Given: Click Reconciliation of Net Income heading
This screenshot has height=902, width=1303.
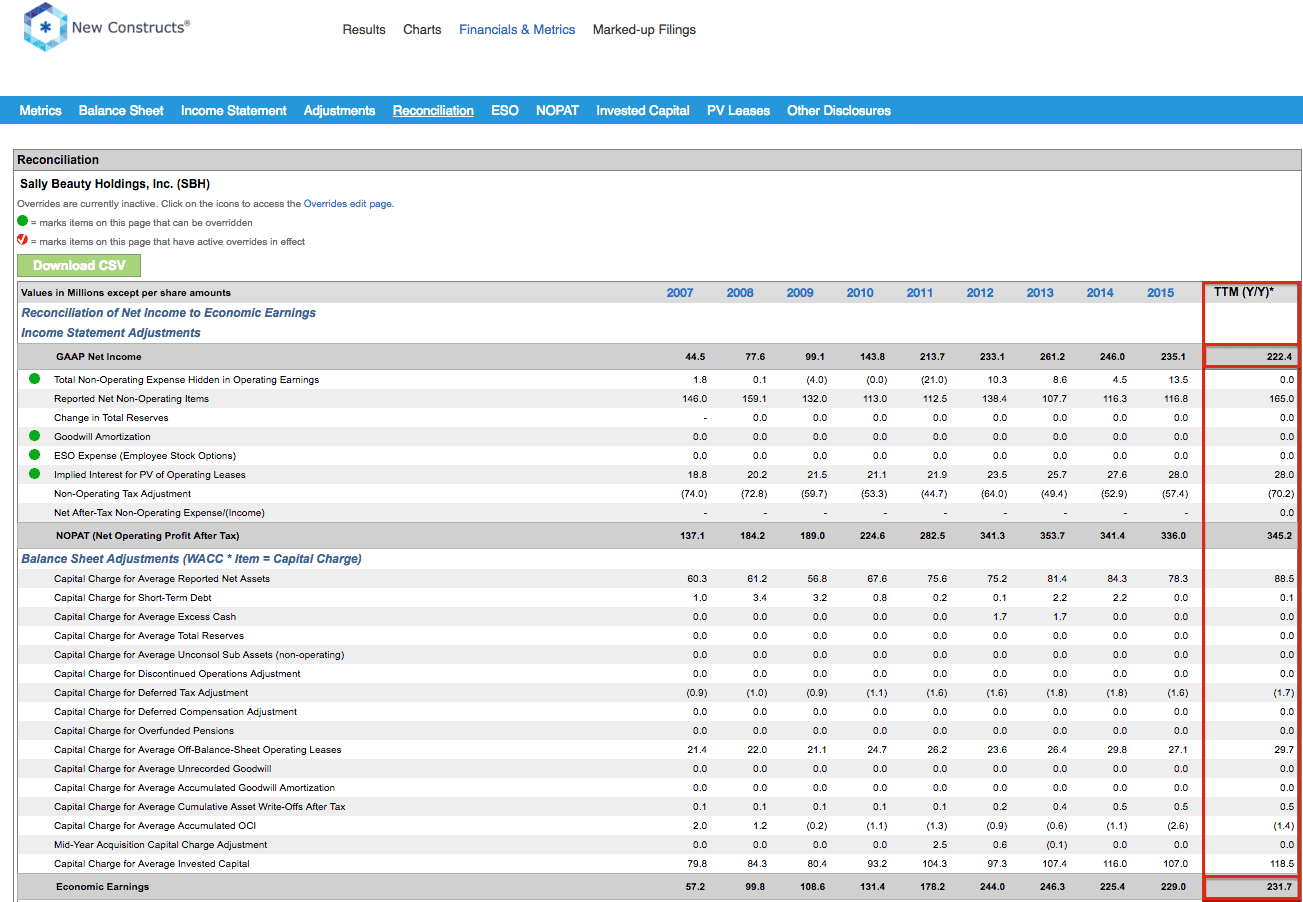Looking at the screenshot, I should [169, 313].
